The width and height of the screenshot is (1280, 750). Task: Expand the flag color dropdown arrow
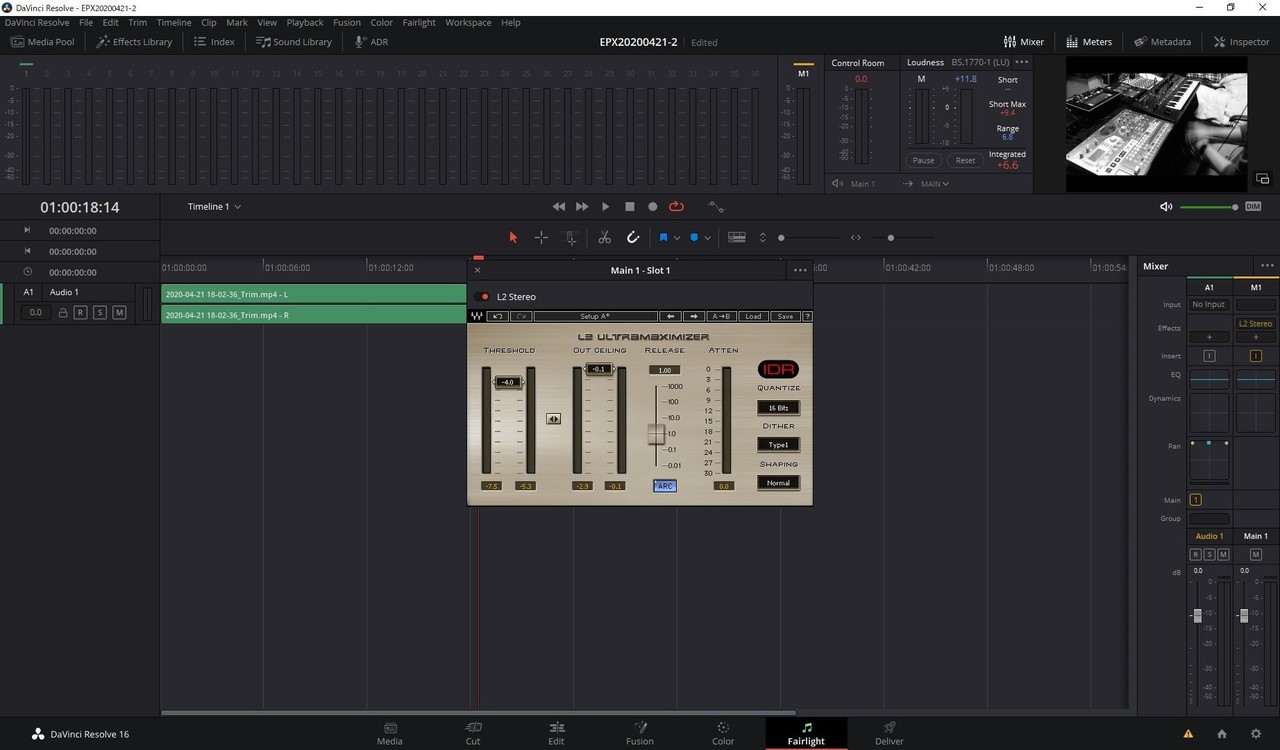pos(677,238)
